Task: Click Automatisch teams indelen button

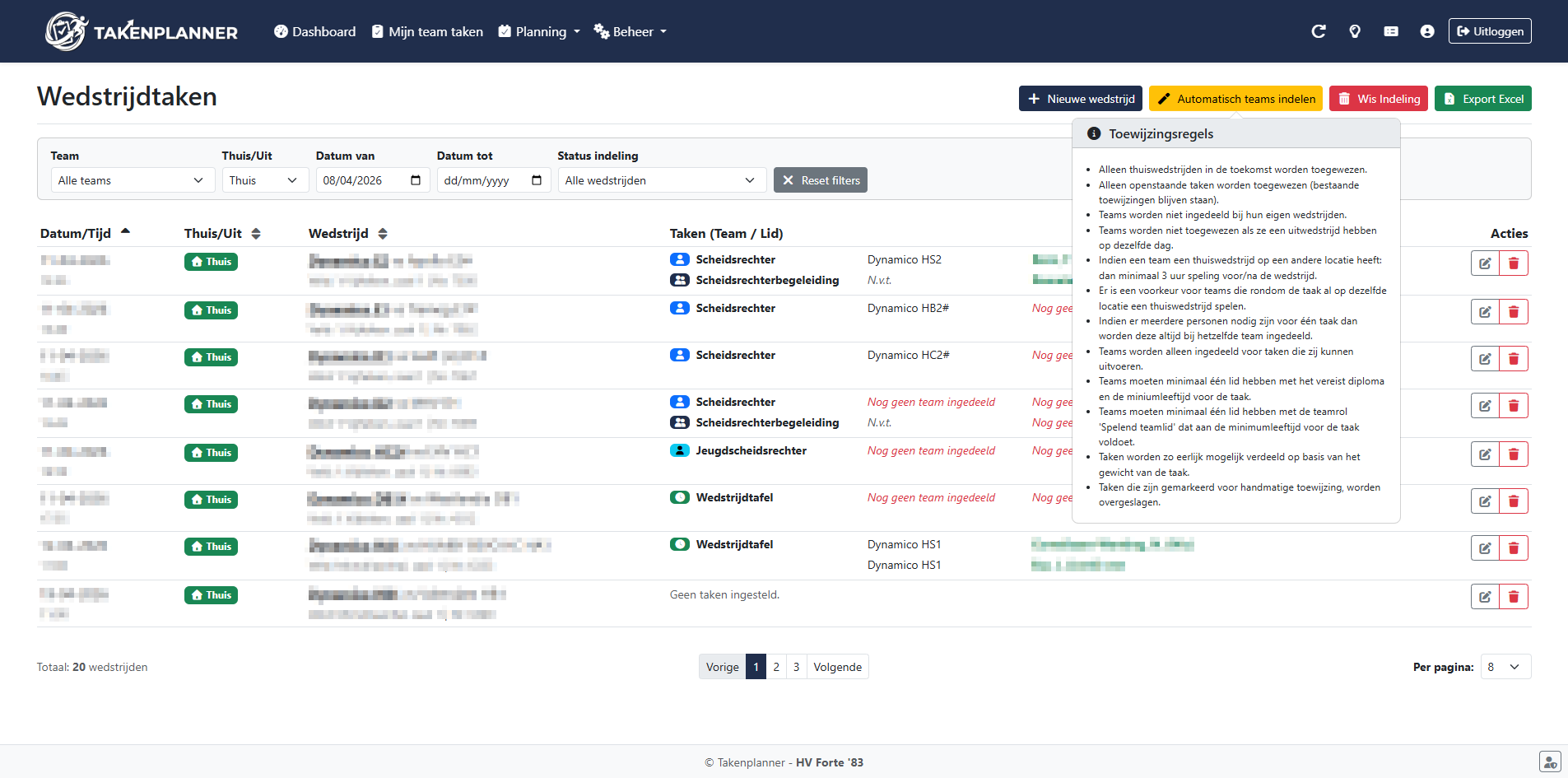Action: [x=1235, y=99]
